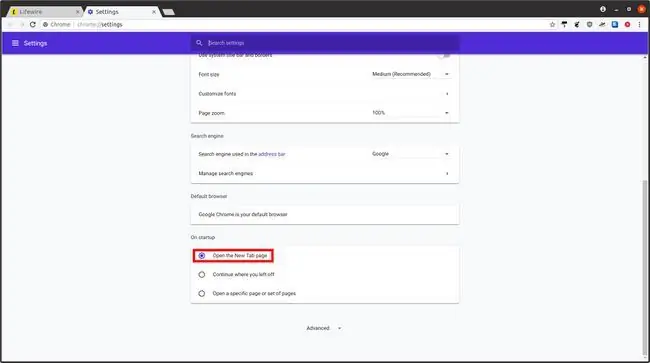Image resolution: width=650 pixels, height=363 pixels.
Task: Close the Settings tab
Action: [x=154, y=12]
